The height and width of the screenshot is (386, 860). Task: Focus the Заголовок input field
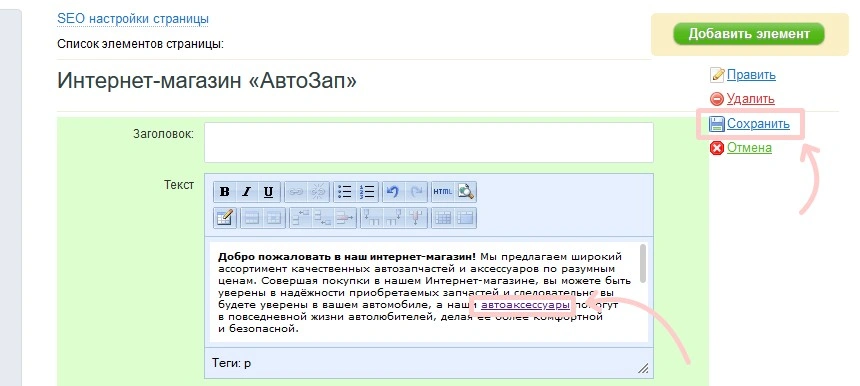[x=429, y=142]
